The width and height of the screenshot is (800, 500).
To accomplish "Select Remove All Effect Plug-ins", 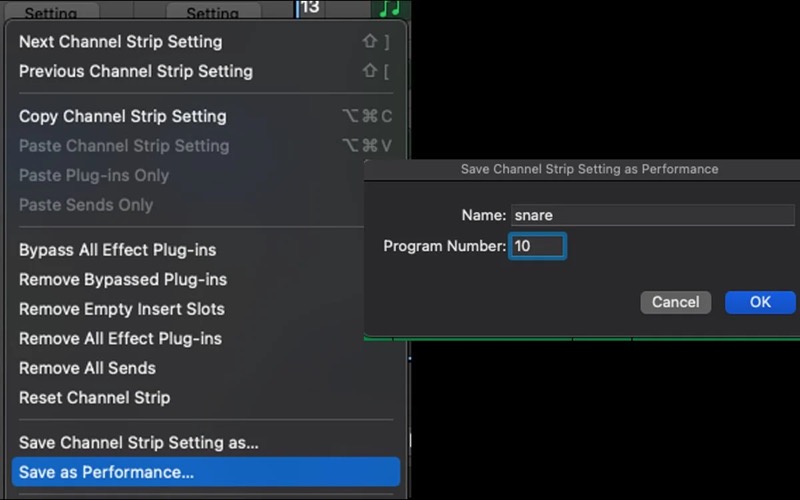I will click(120, 339).
